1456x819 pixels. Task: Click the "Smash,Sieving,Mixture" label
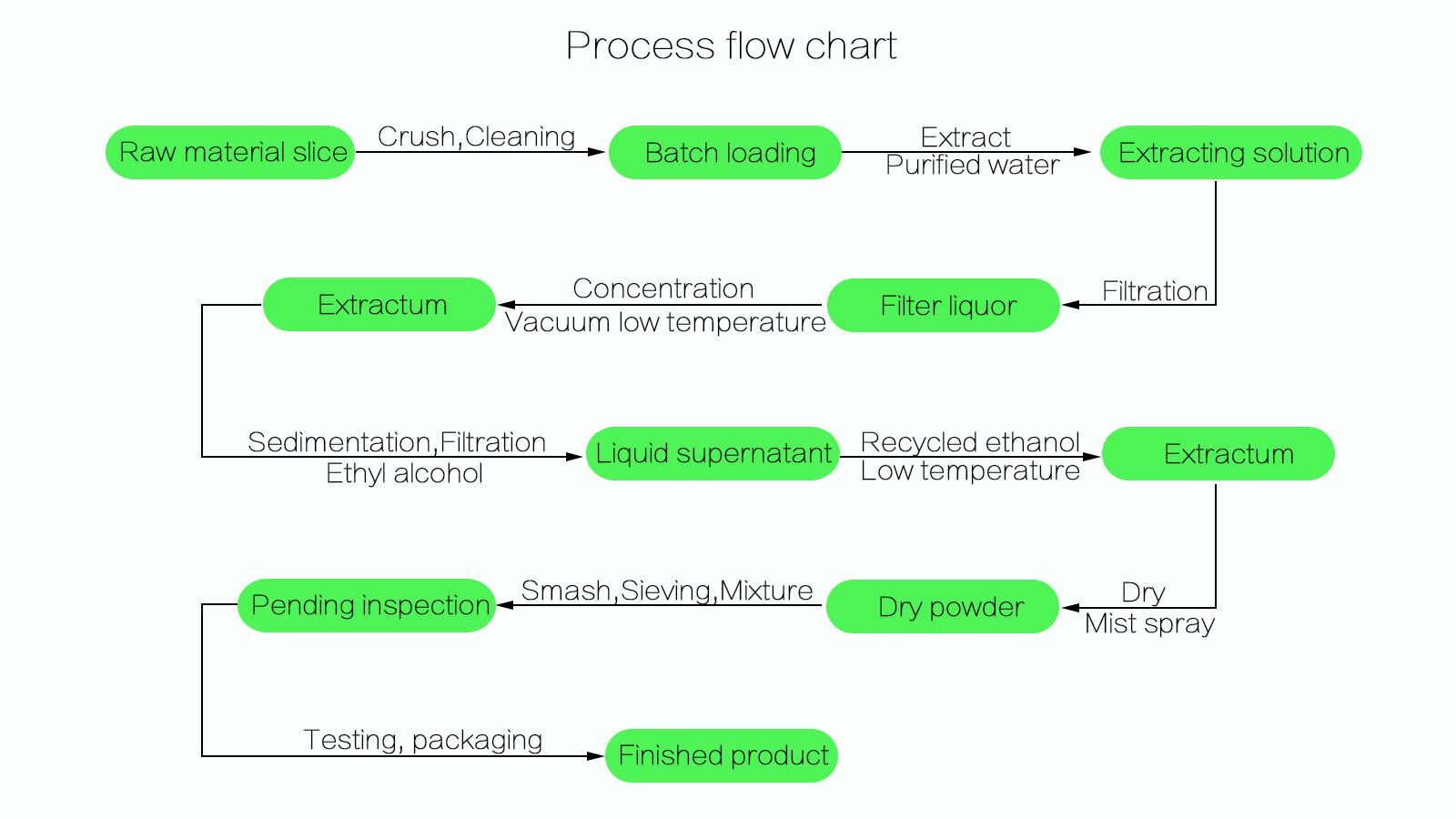pos(666,591)
